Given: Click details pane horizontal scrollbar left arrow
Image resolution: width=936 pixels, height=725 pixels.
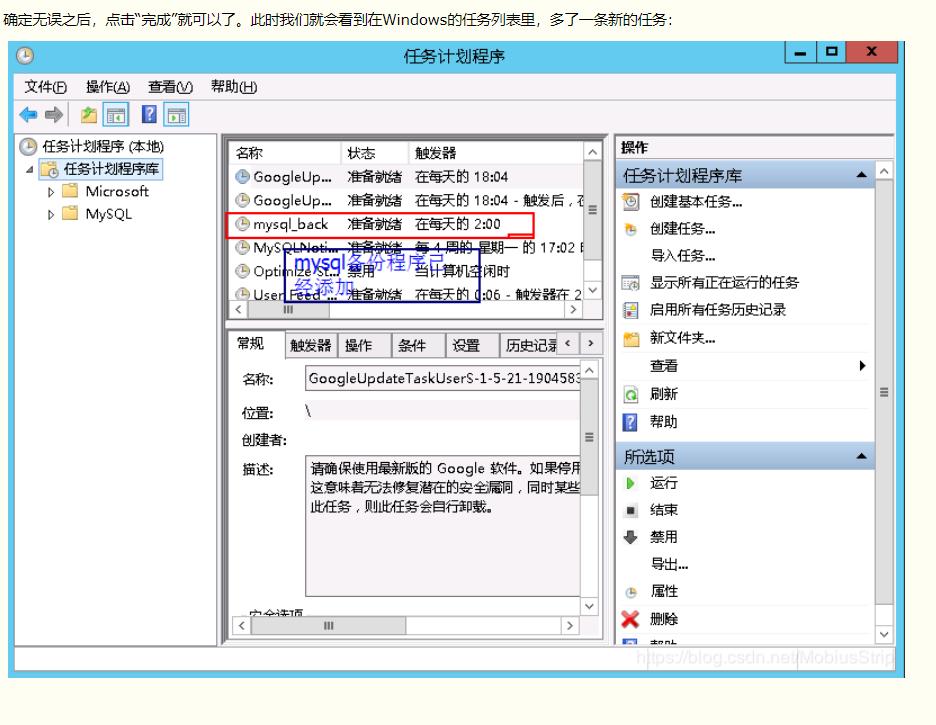Looking at the screenshot, I should 241,625.
